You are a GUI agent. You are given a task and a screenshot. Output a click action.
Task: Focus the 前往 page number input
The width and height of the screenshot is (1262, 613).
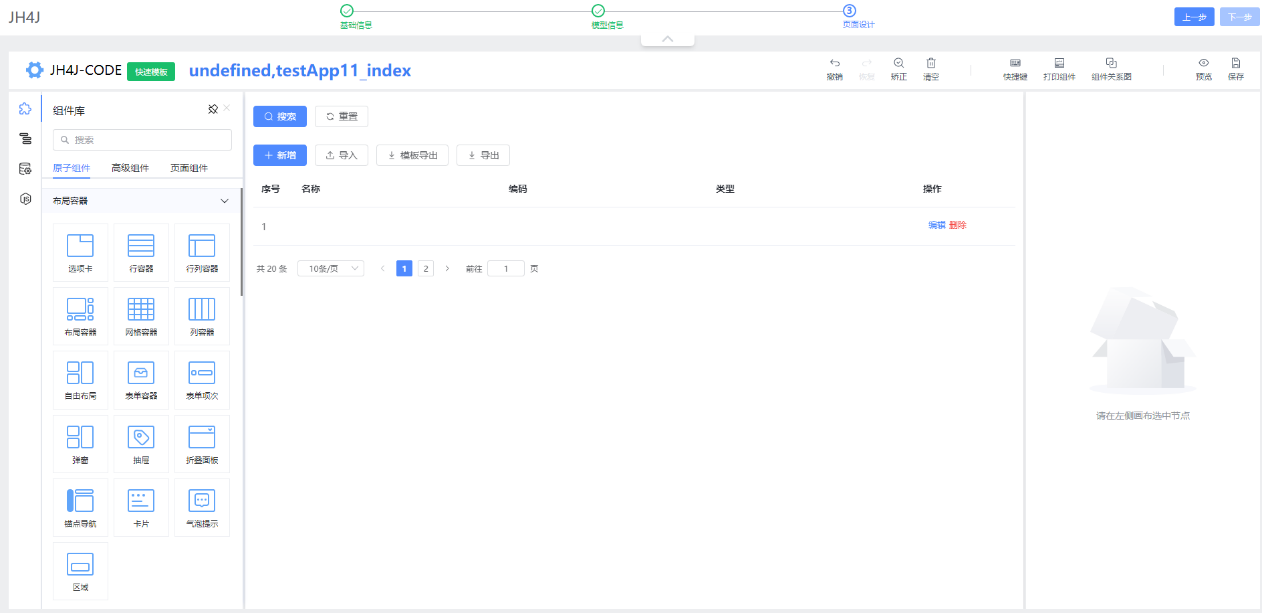click(506, 269)
